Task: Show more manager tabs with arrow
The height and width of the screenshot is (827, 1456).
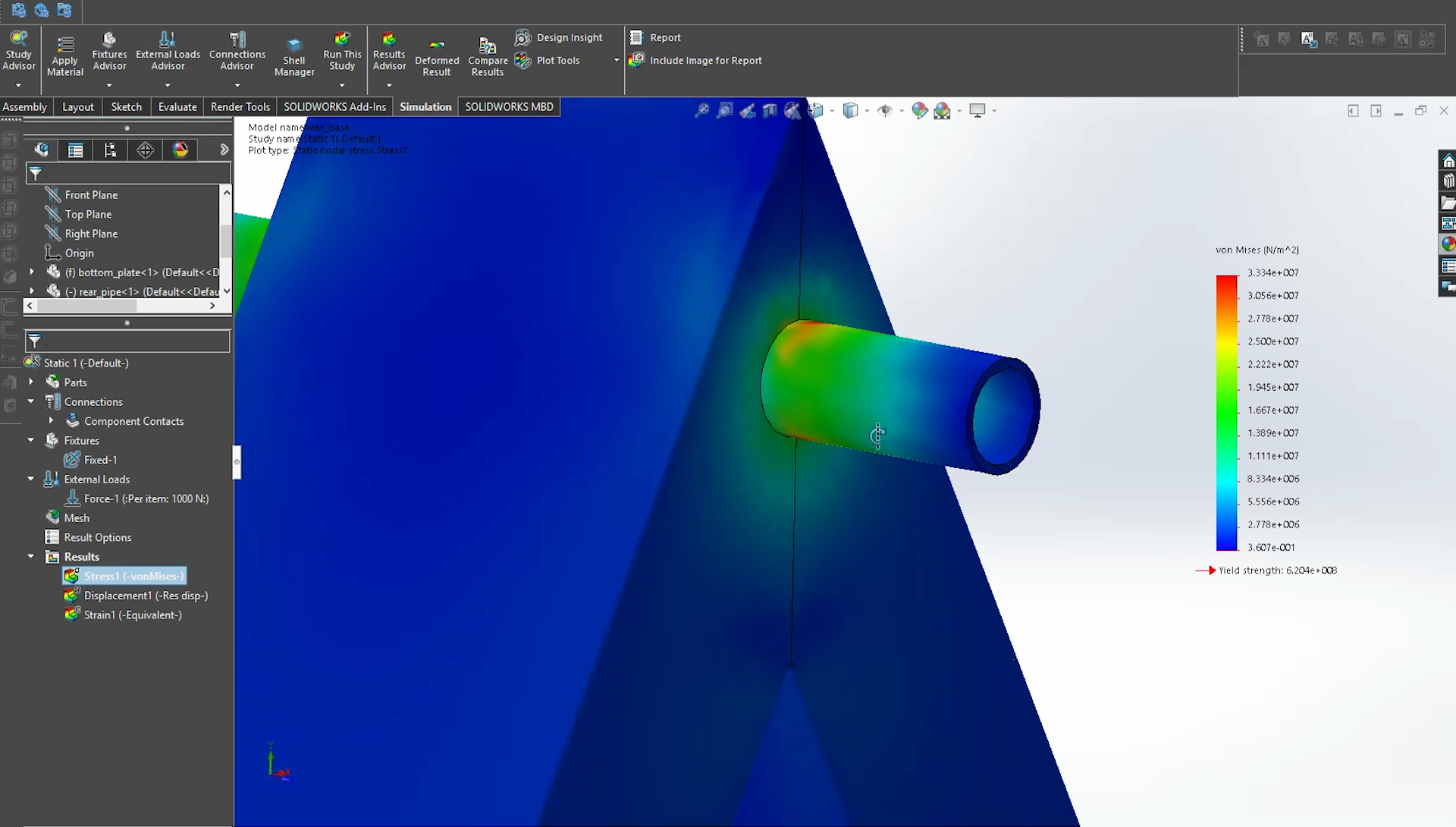Action: coord(224,150)
